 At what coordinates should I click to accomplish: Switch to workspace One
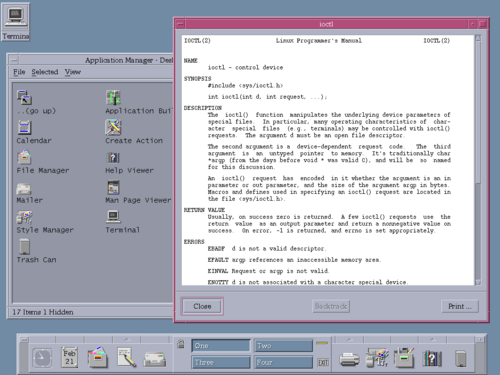click(221, 346)
